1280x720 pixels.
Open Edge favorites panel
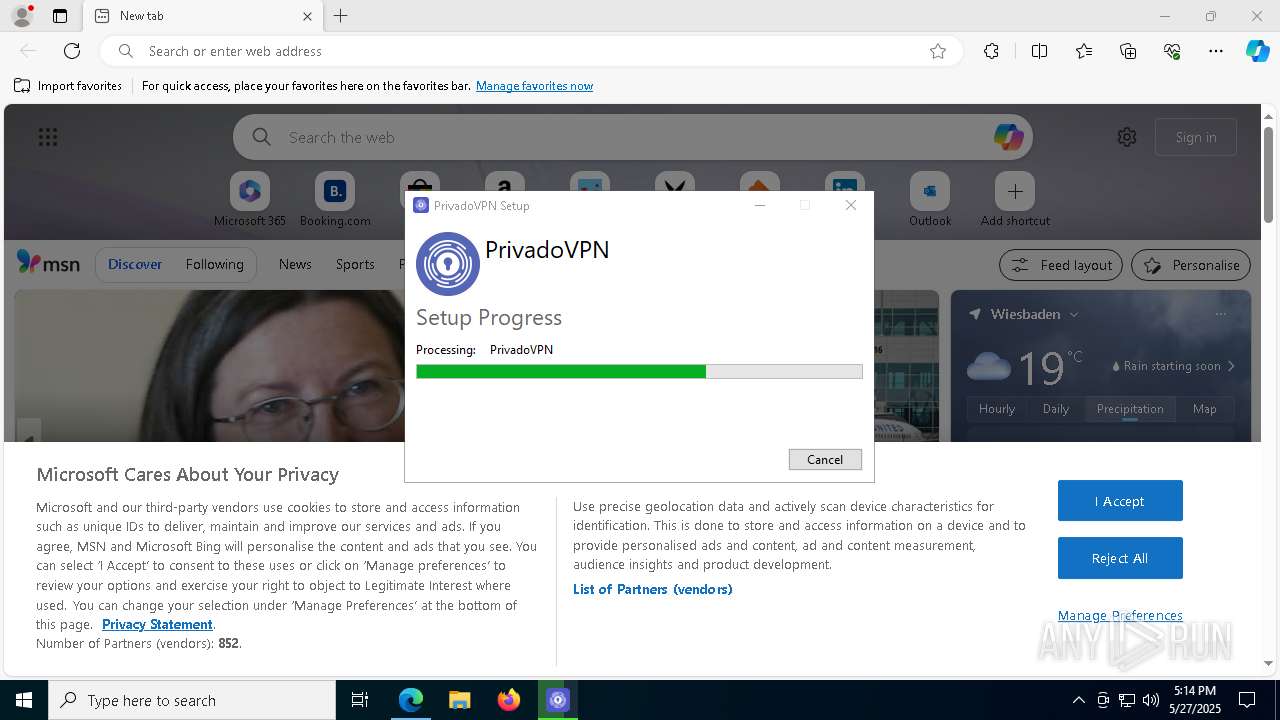tap(1084, 51)
